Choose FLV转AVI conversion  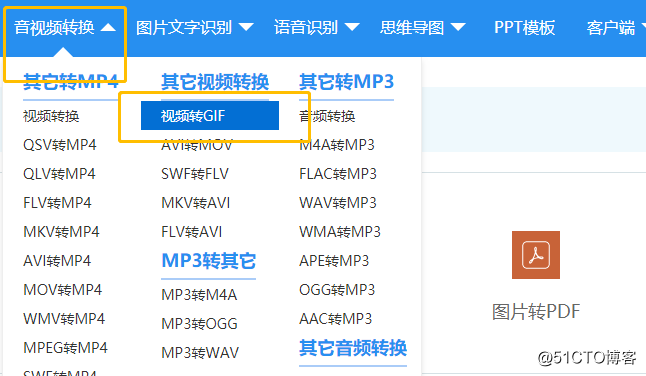coord(192,232)
